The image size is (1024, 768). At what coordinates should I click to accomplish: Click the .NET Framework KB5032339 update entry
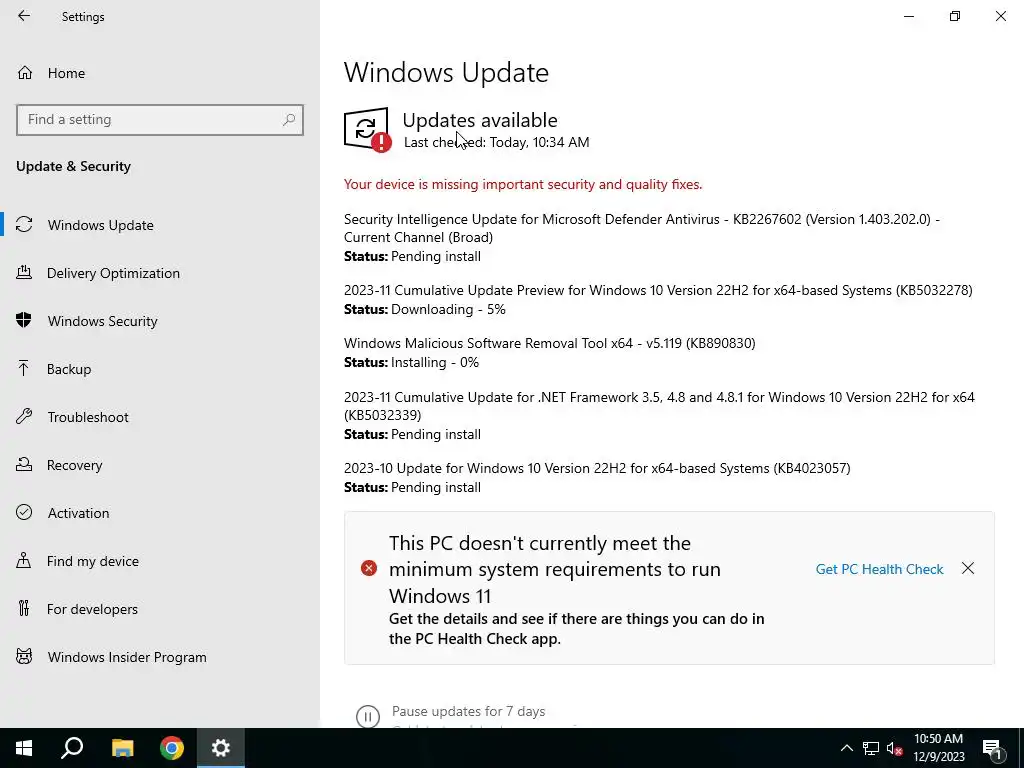coord(660,406)
